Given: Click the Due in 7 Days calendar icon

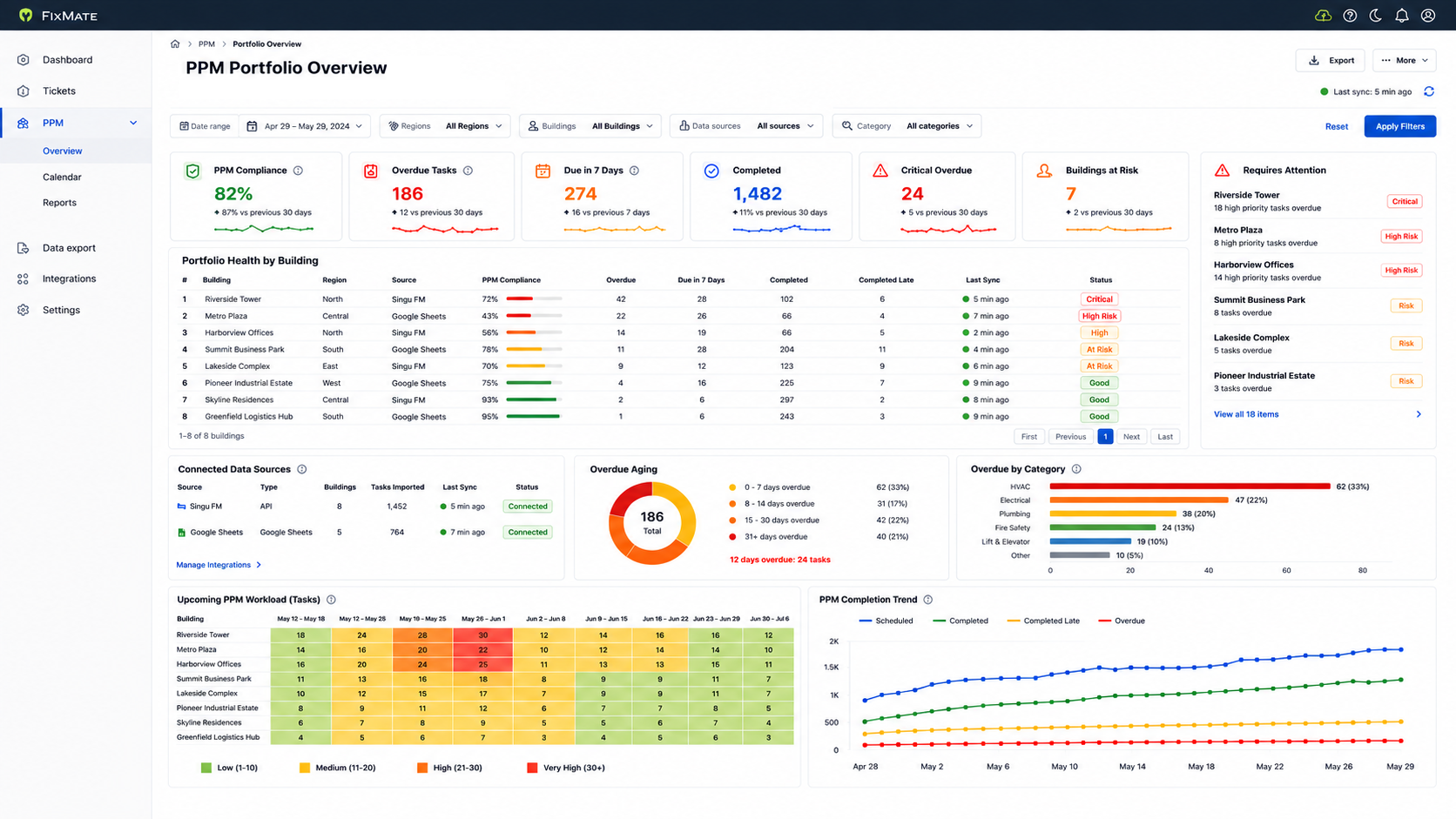Looking at the screenshot, I should (543, 171).
